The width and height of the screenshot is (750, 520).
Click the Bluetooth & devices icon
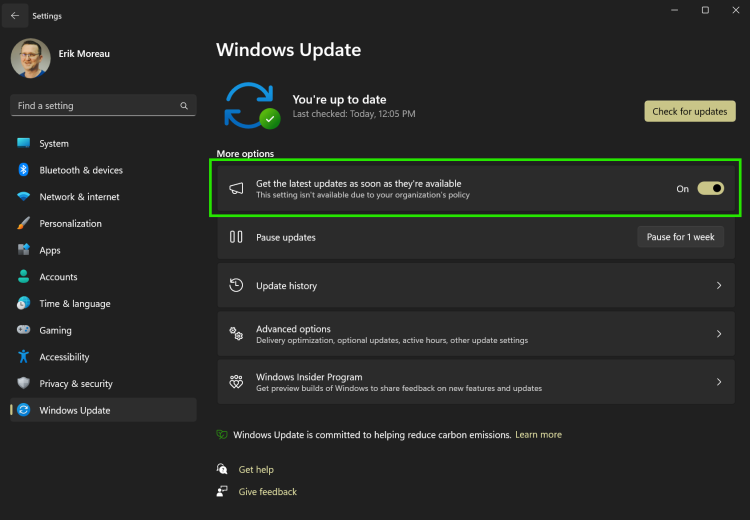23,170
